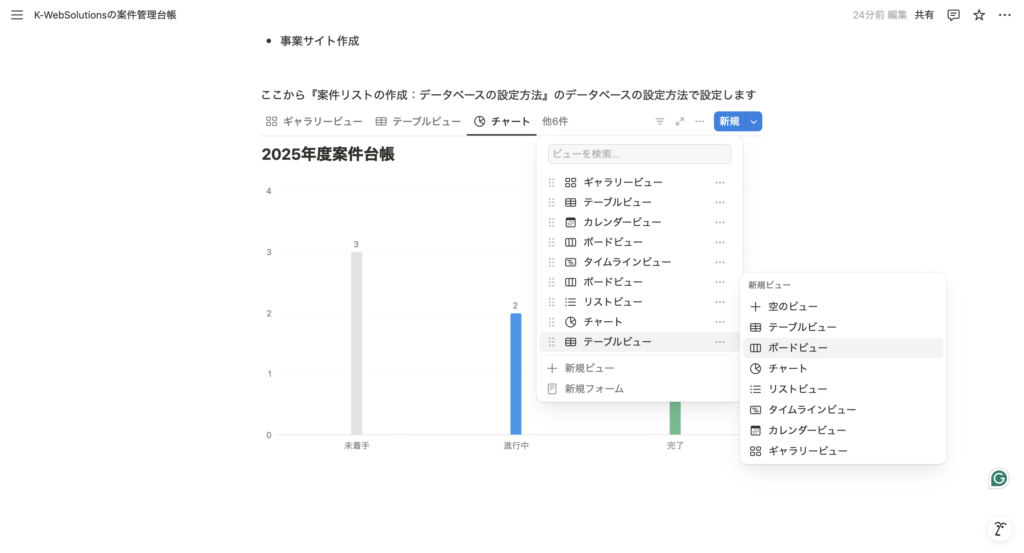Open the page options ellipsis in top bar
This screenshot has width=1024, height=553.
[1004, 15]
